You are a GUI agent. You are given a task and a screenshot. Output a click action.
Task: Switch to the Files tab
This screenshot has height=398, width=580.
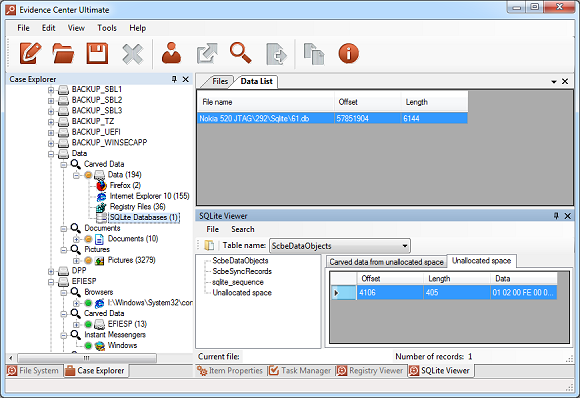(x=220, y=81)
